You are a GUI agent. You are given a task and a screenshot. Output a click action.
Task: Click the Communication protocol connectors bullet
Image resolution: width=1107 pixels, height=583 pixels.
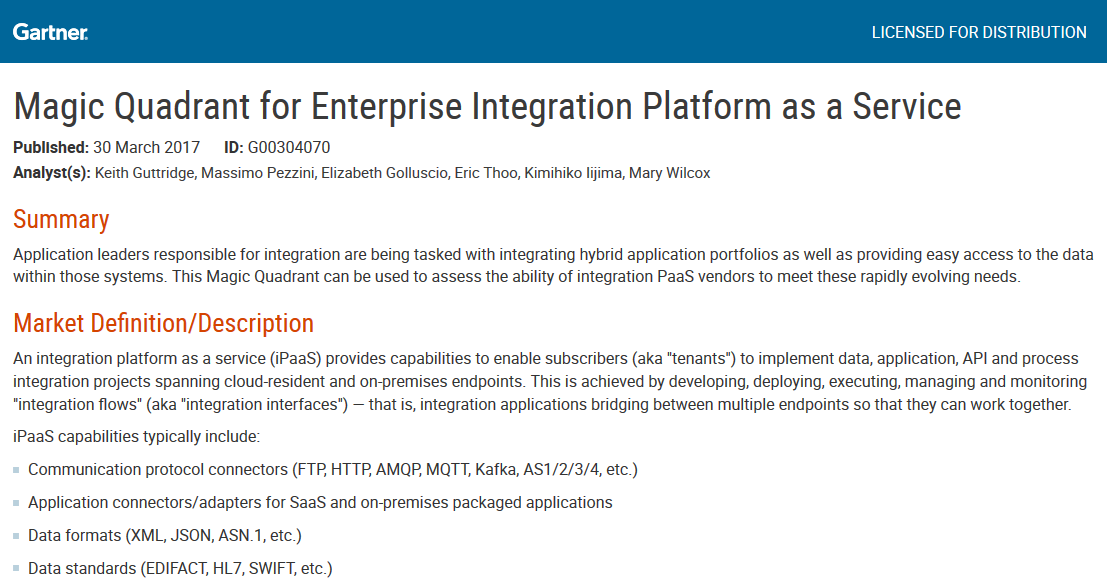pos(333,469)
